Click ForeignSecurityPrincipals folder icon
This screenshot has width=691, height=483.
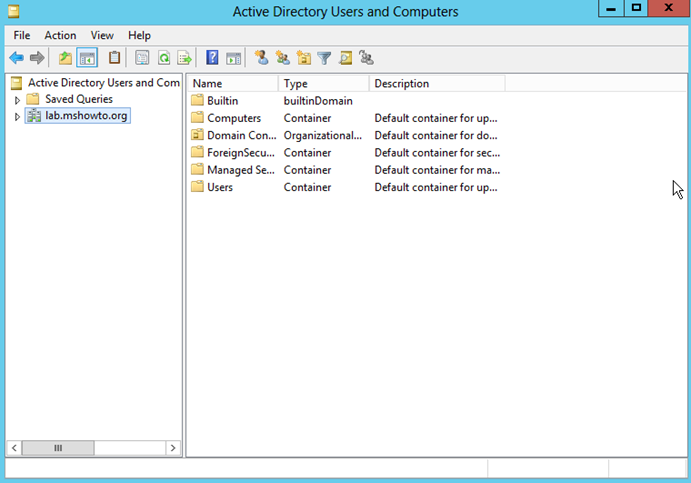(197, 152)
